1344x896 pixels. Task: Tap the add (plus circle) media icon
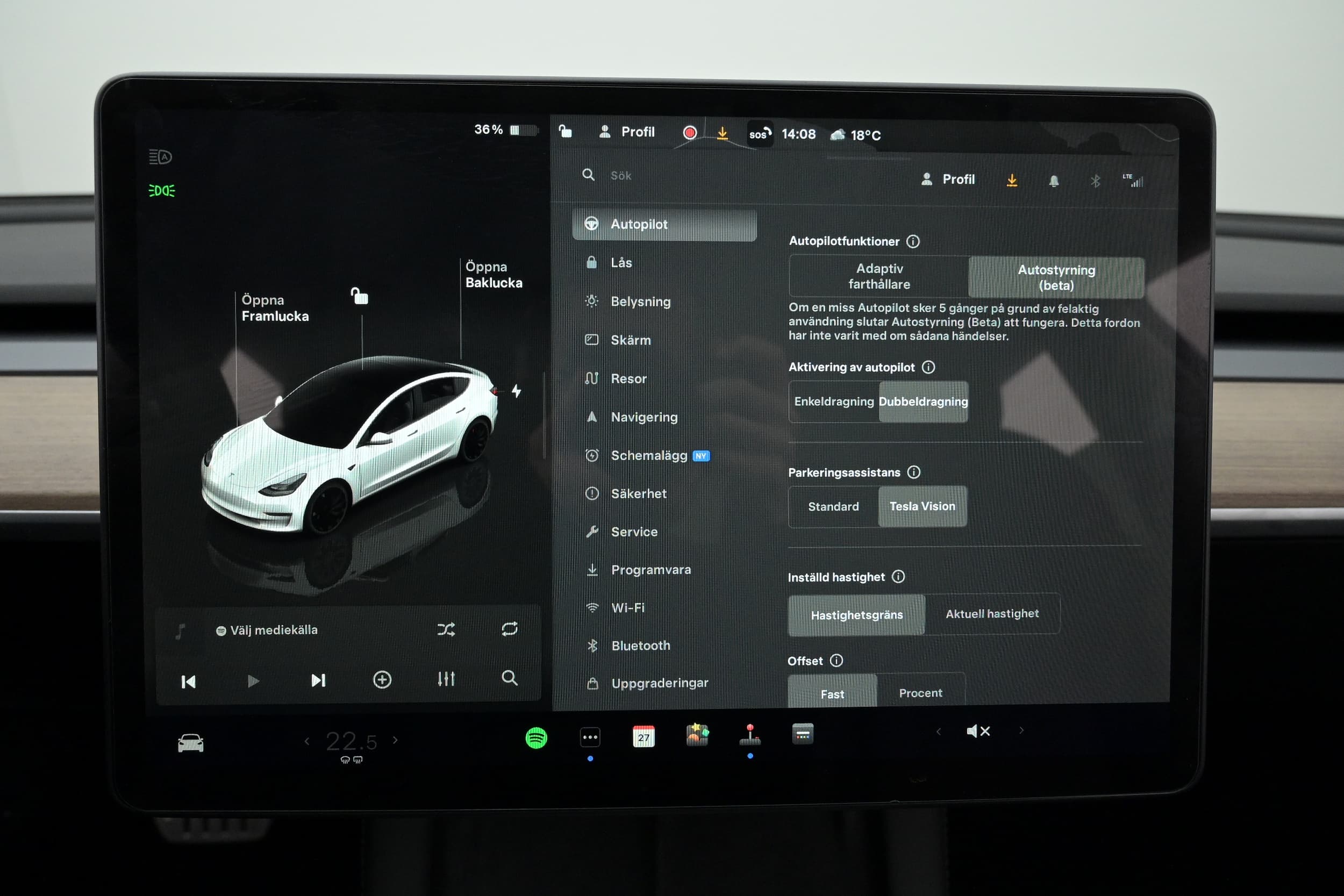(x=382, y=680)
